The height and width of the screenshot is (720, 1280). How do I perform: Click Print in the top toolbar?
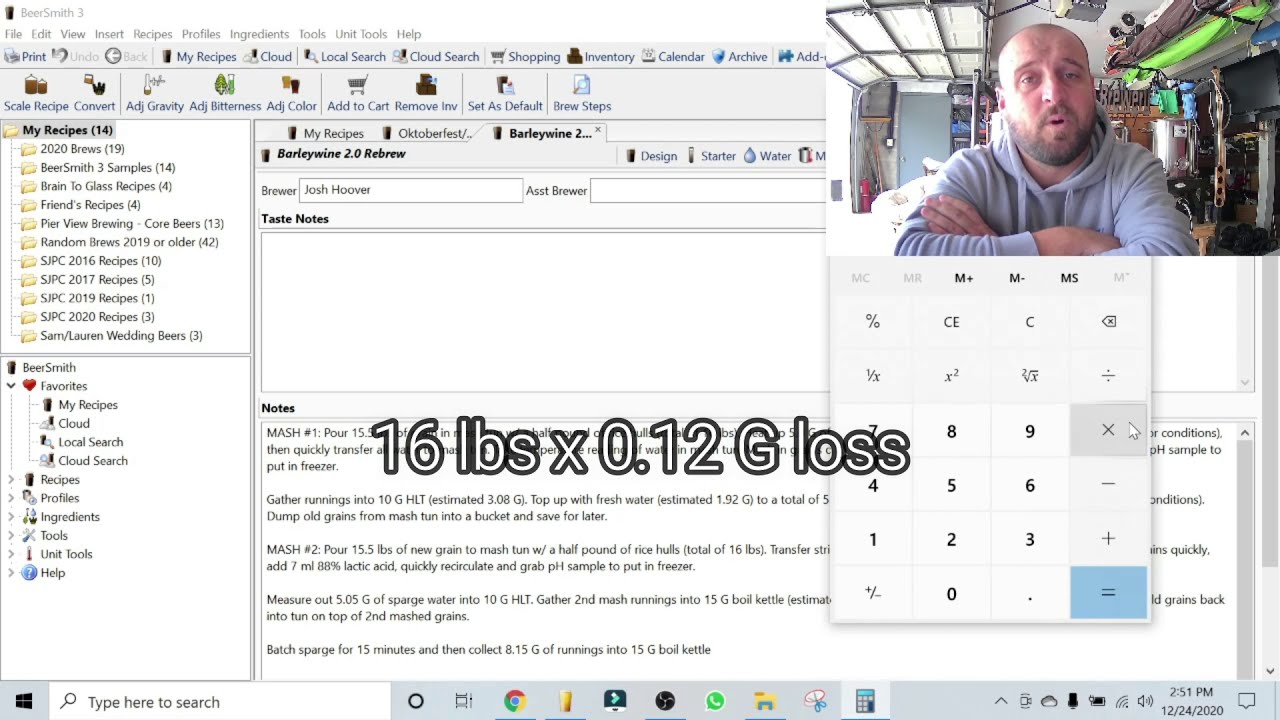[25, 57]
